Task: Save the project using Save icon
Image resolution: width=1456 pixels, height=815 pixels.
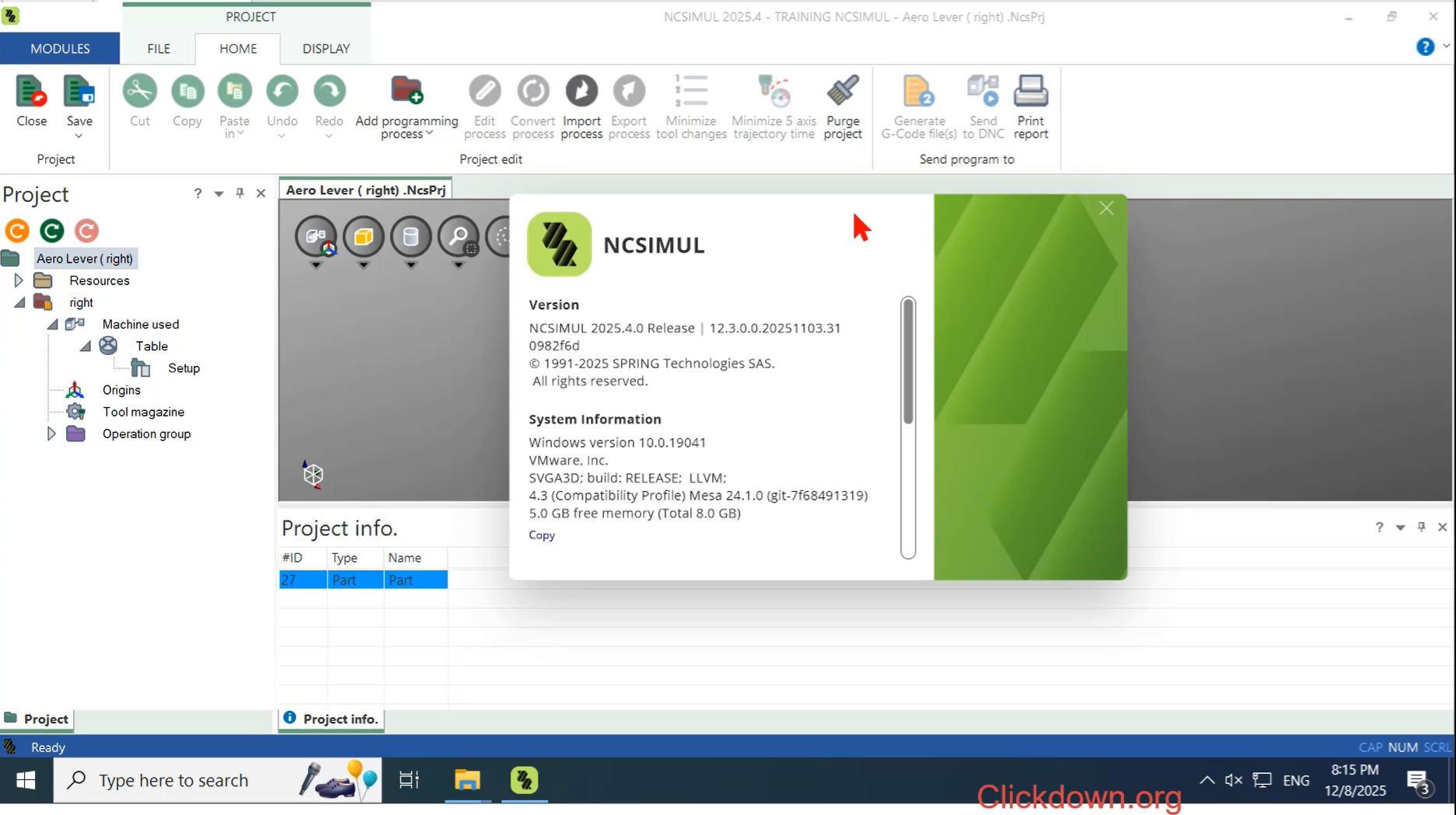Action: 79,92
